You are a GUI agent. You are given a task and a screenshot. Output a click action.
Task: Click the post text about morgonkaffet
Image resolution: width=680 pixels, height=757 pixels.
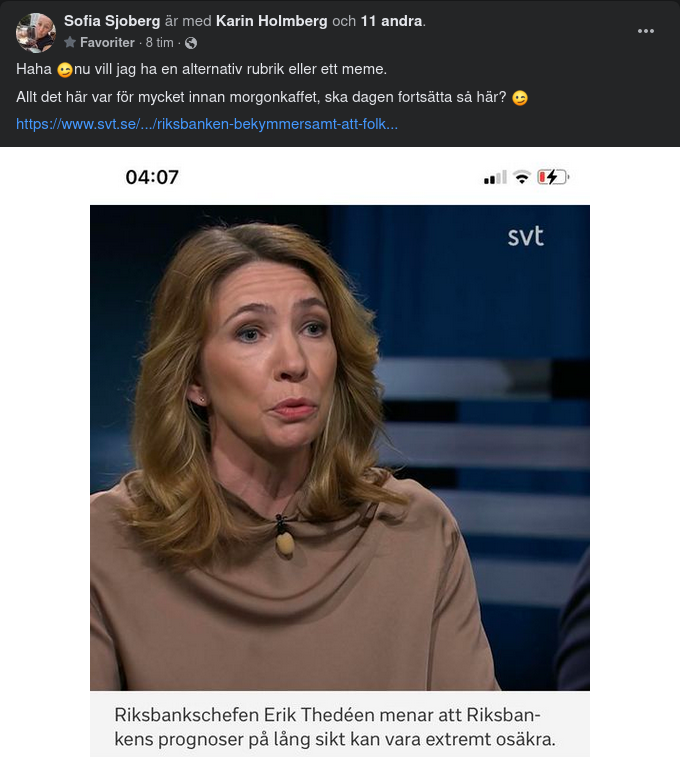point(261,97)
